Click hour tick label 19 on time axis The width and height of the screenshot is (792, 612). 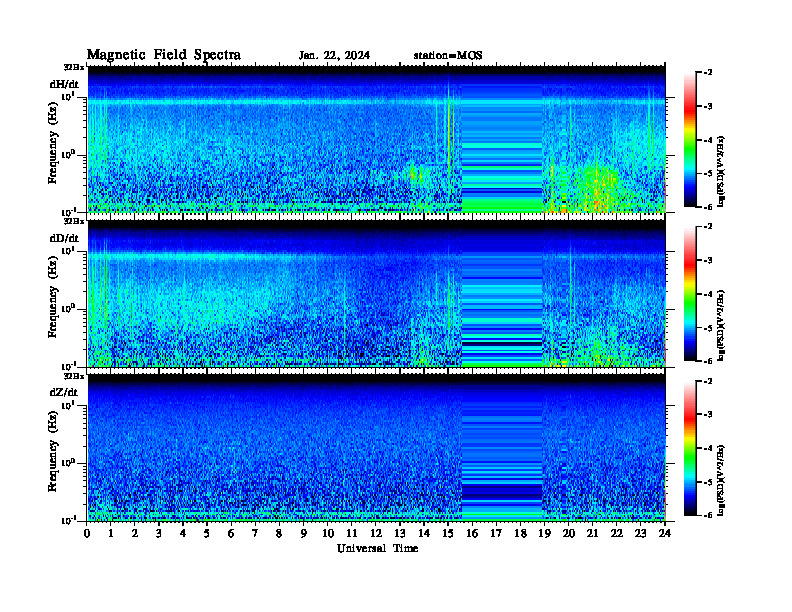tap(544, 533)
